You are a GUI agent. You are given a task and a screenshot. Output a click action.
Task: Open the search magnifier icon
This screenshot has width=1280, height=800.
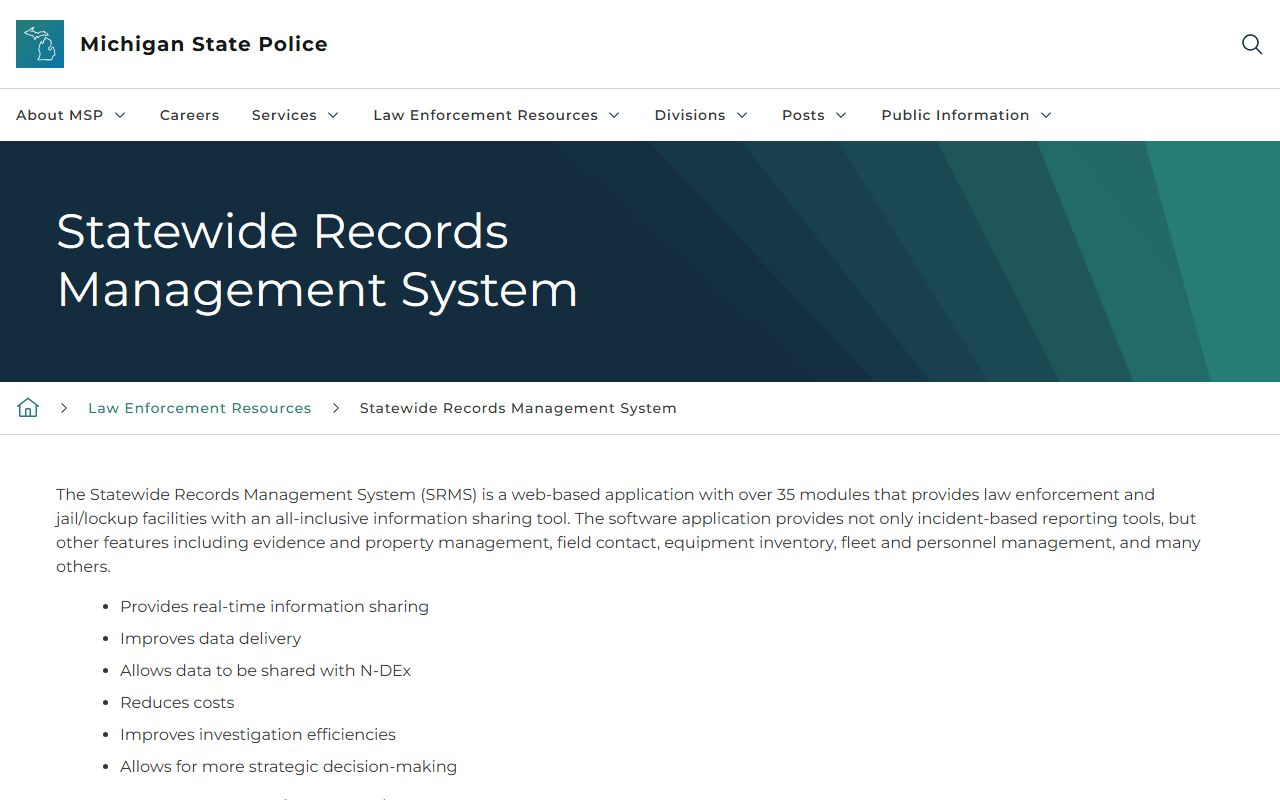point(1251,44)
